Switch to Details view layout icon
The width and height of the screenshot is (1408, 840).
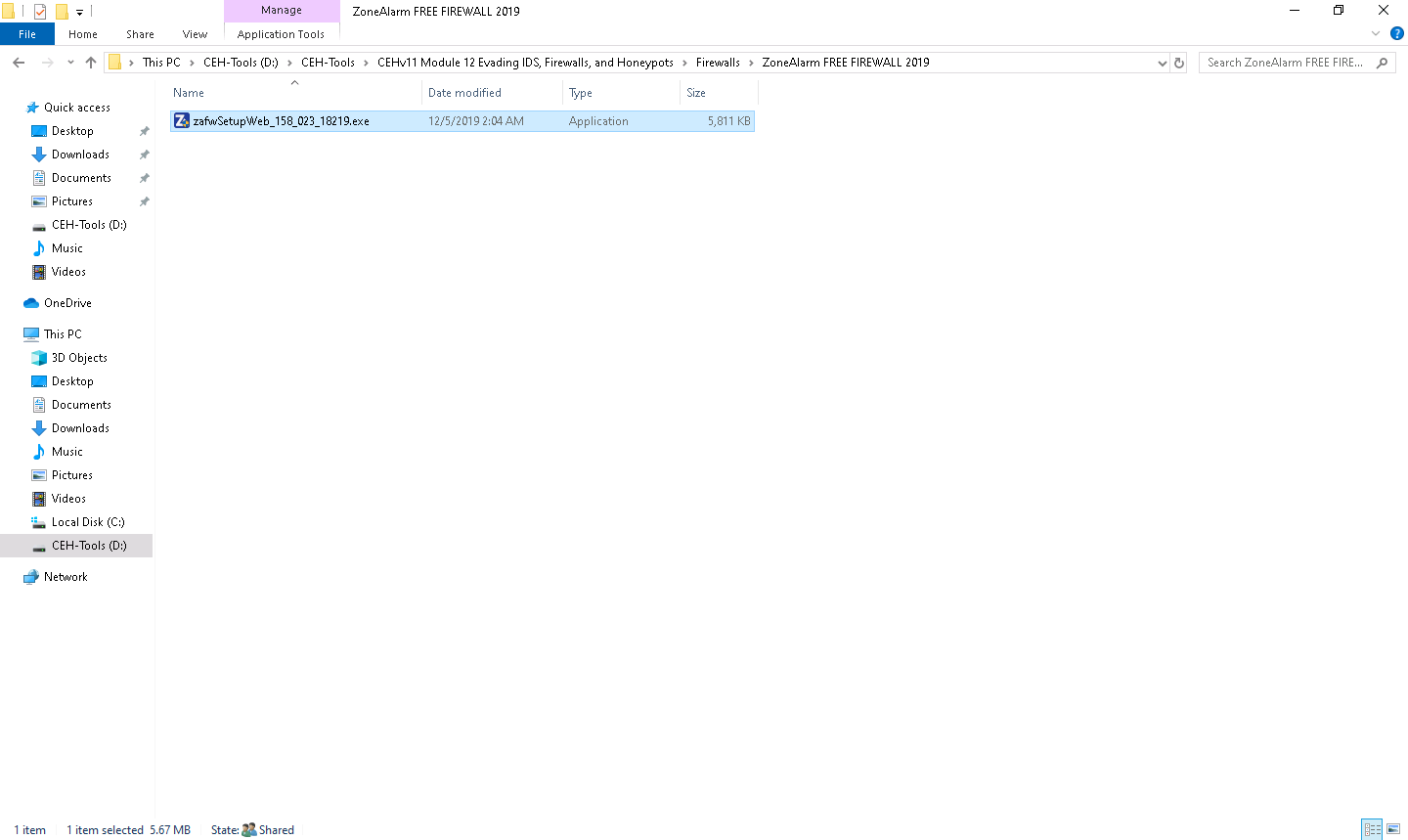tap(1372, 829)
